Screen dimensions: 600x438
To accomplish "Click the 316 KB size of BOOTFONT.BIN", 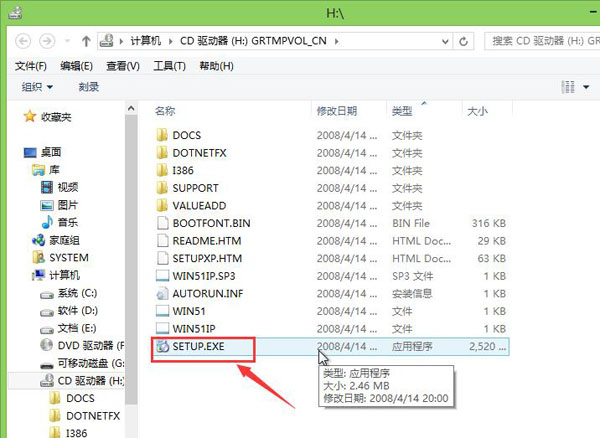I will coord(489,223).
